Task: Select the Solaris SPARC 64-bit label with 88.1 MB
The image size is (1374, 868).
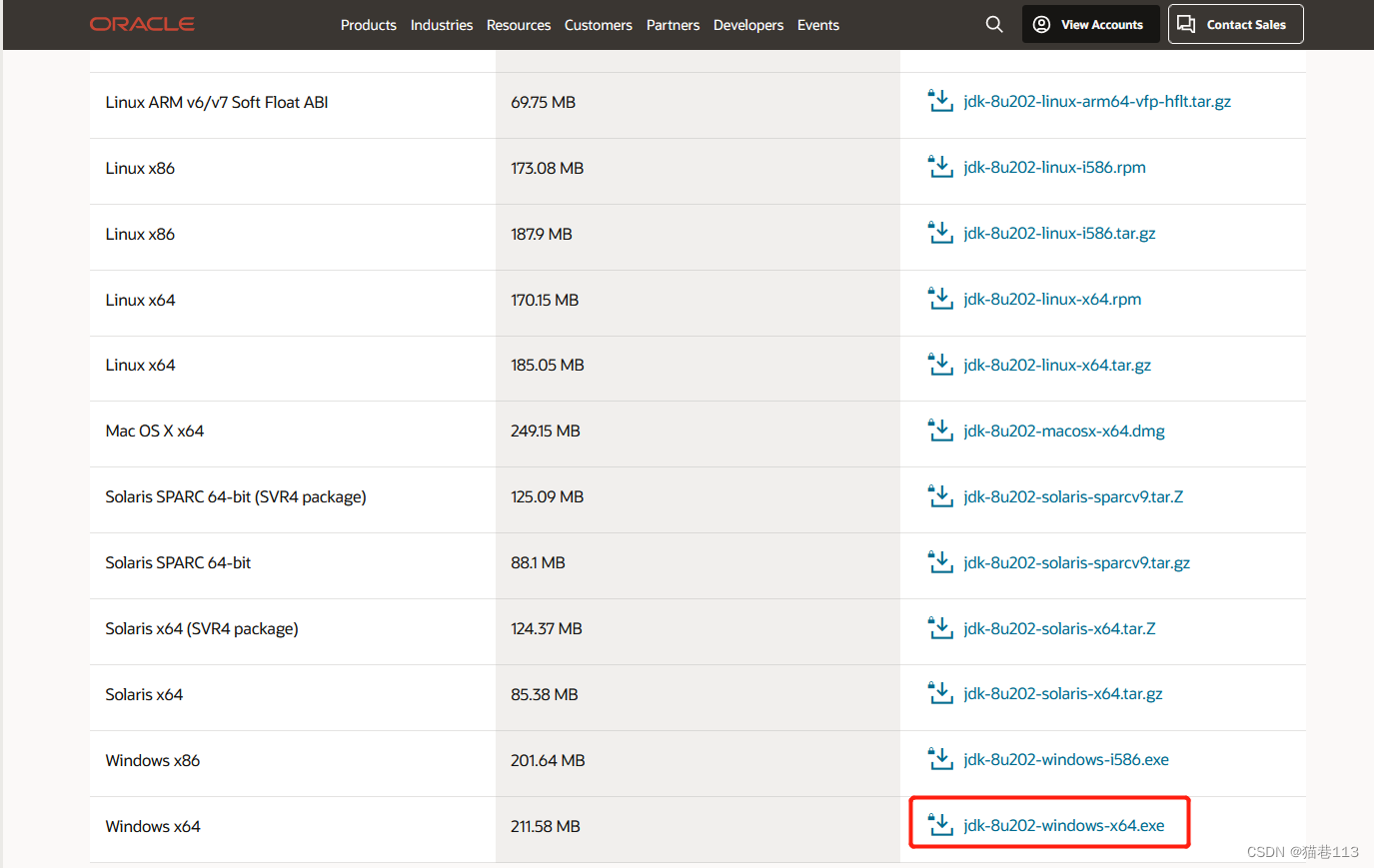Action: [x=178, y=563]
